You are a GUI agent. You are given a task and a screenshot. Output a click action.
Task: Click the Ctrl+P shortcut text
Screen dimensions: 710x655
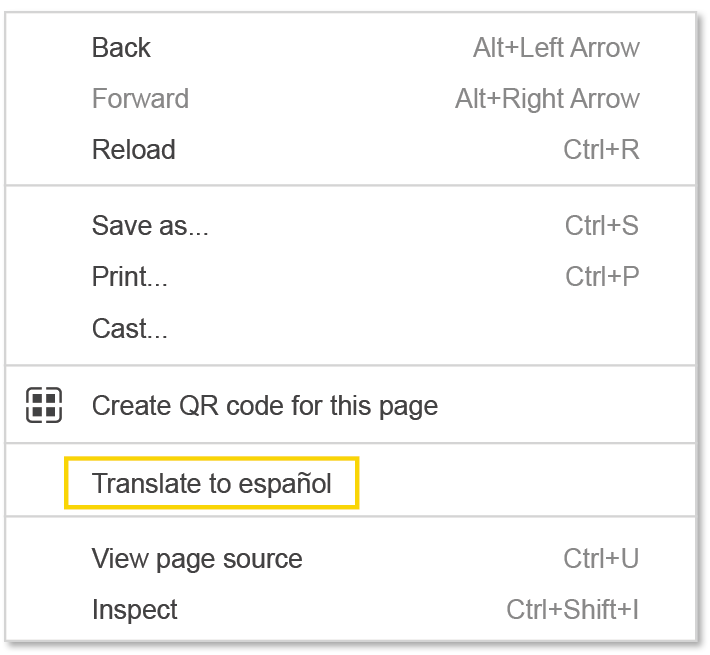(601, 277)
